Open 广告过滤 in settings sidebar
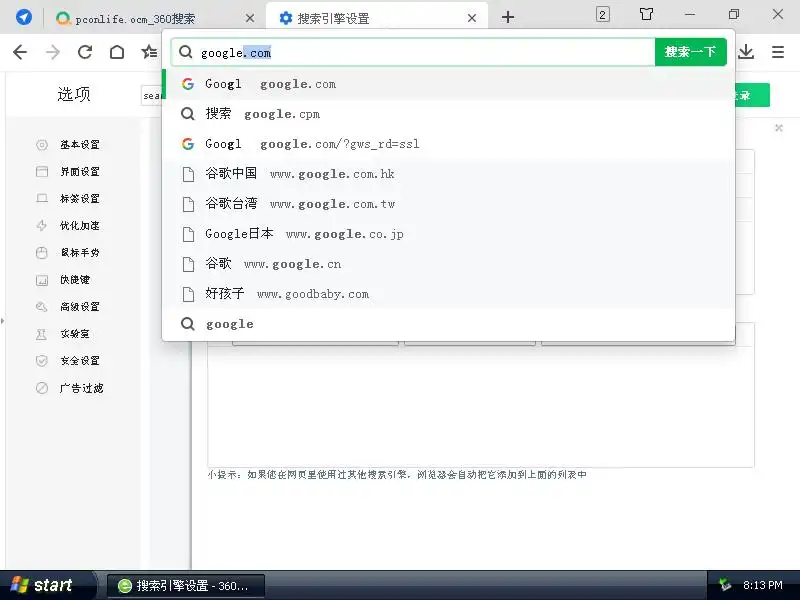Screen dimensions: 800x600 (x=81, y=388)
